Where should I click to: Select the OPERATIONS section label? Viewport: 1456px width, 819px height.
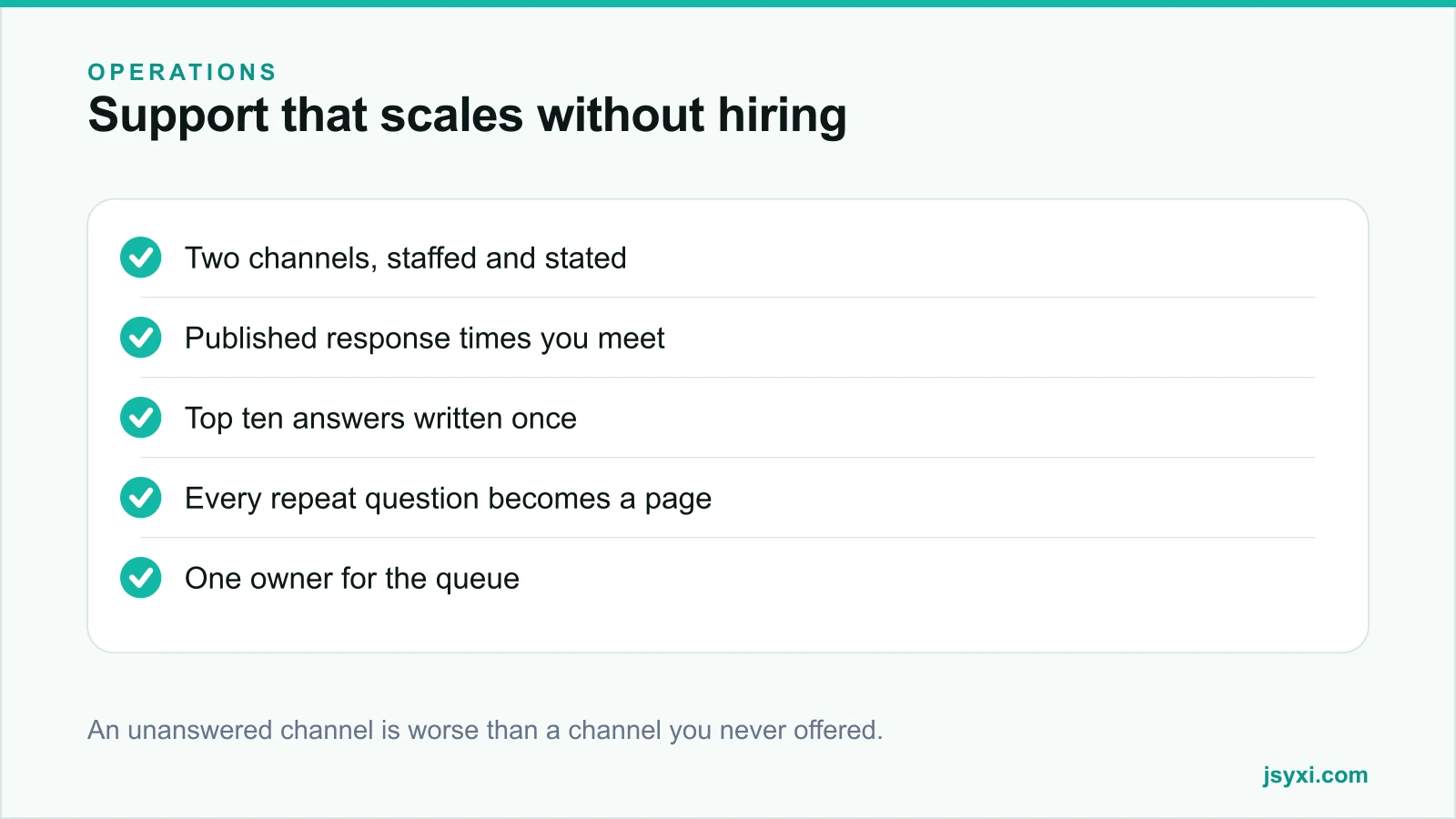(182, 72)
